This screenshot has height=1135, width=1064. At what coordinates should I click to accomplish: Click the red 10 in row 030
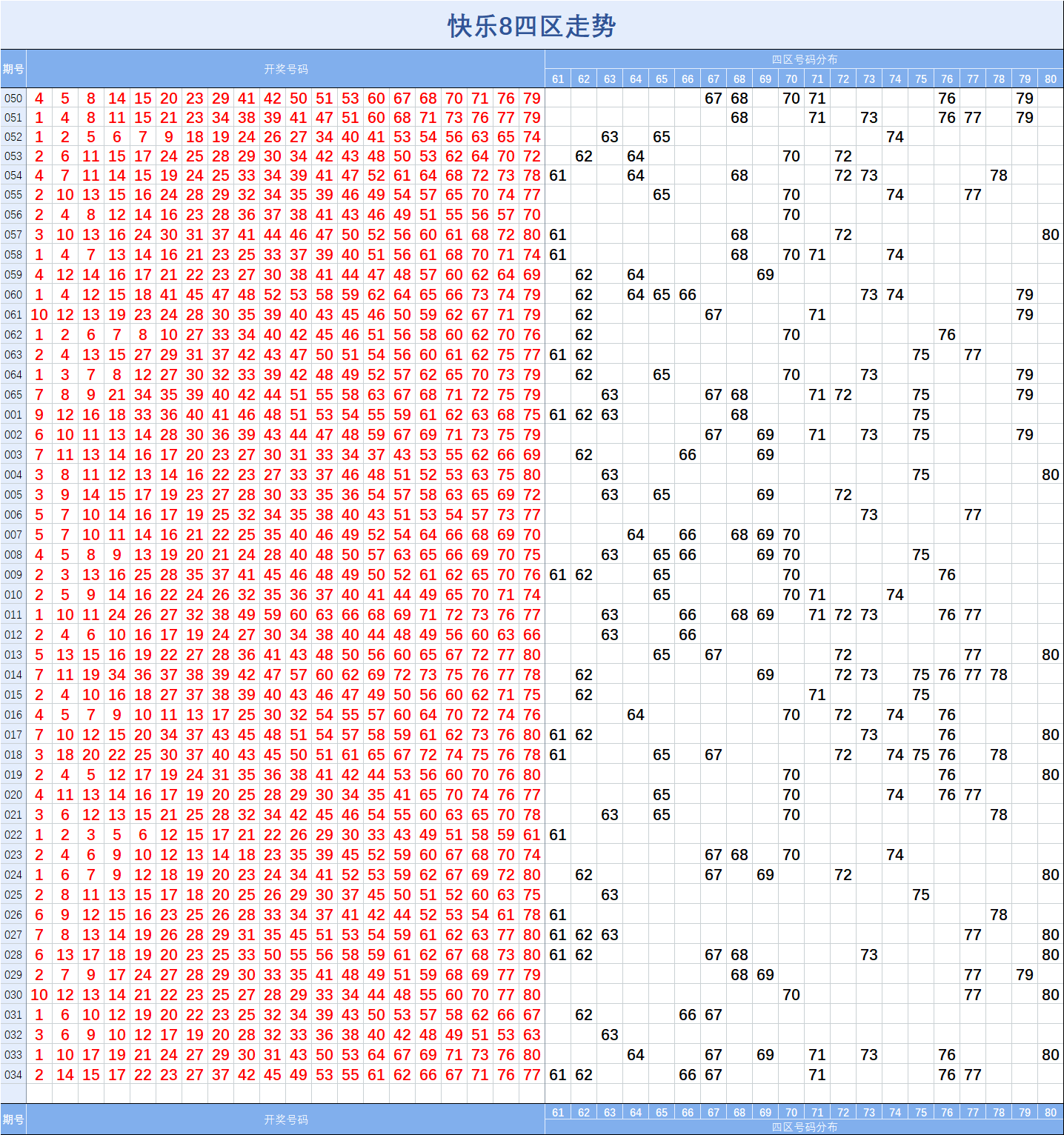click(39, 995)
